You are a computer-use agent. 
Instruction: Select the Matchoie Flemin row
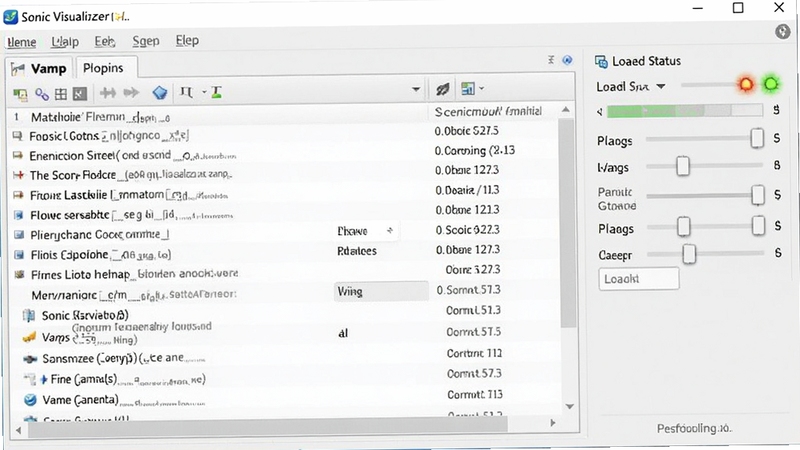pos(218,117)
